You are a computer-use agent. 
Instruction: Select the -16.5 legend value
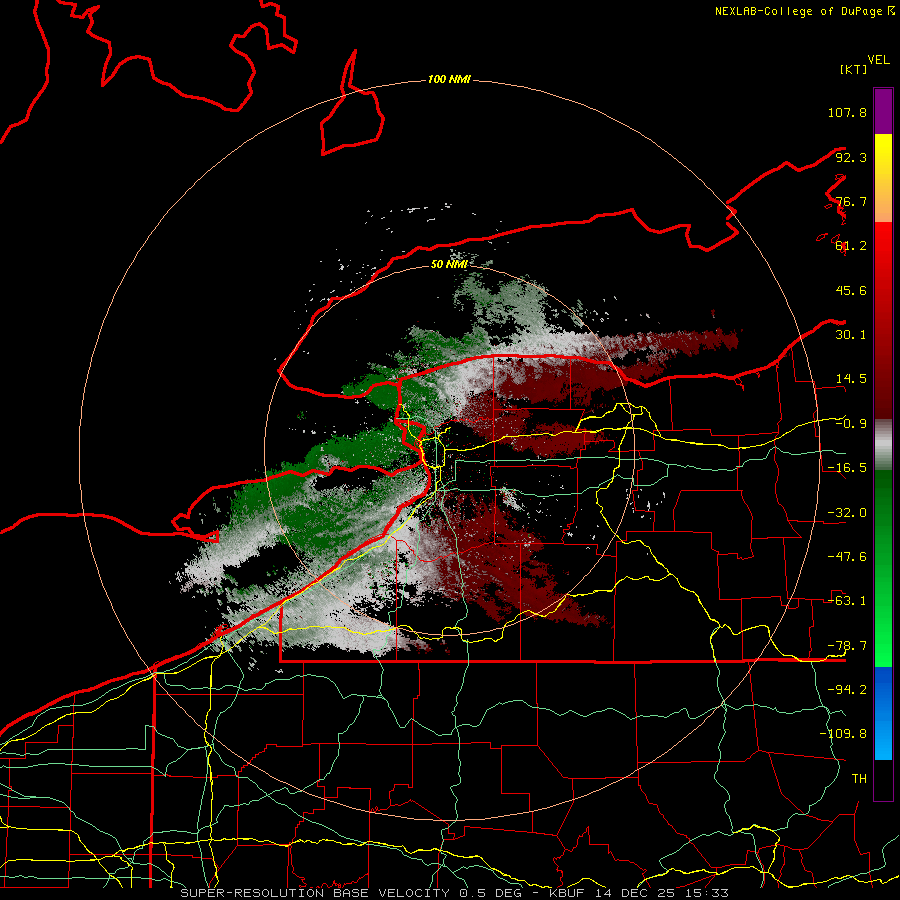pyautogui.click(x=847, y=468)
